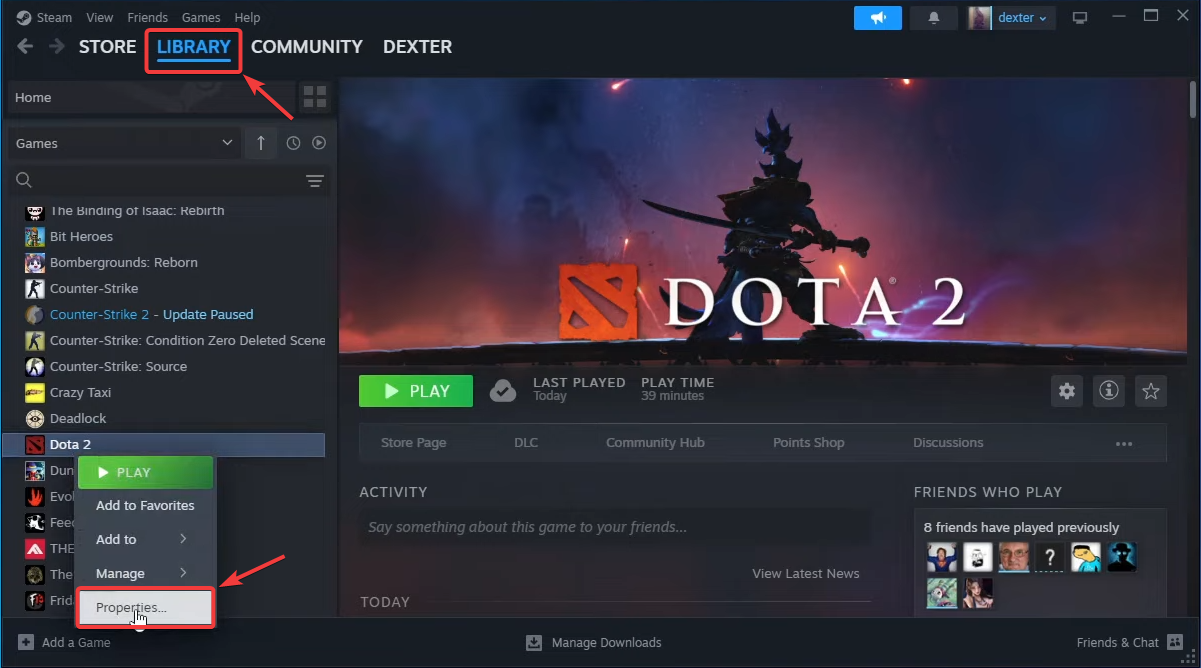
Task: Open View Latest News
Action: pos(806,573)
